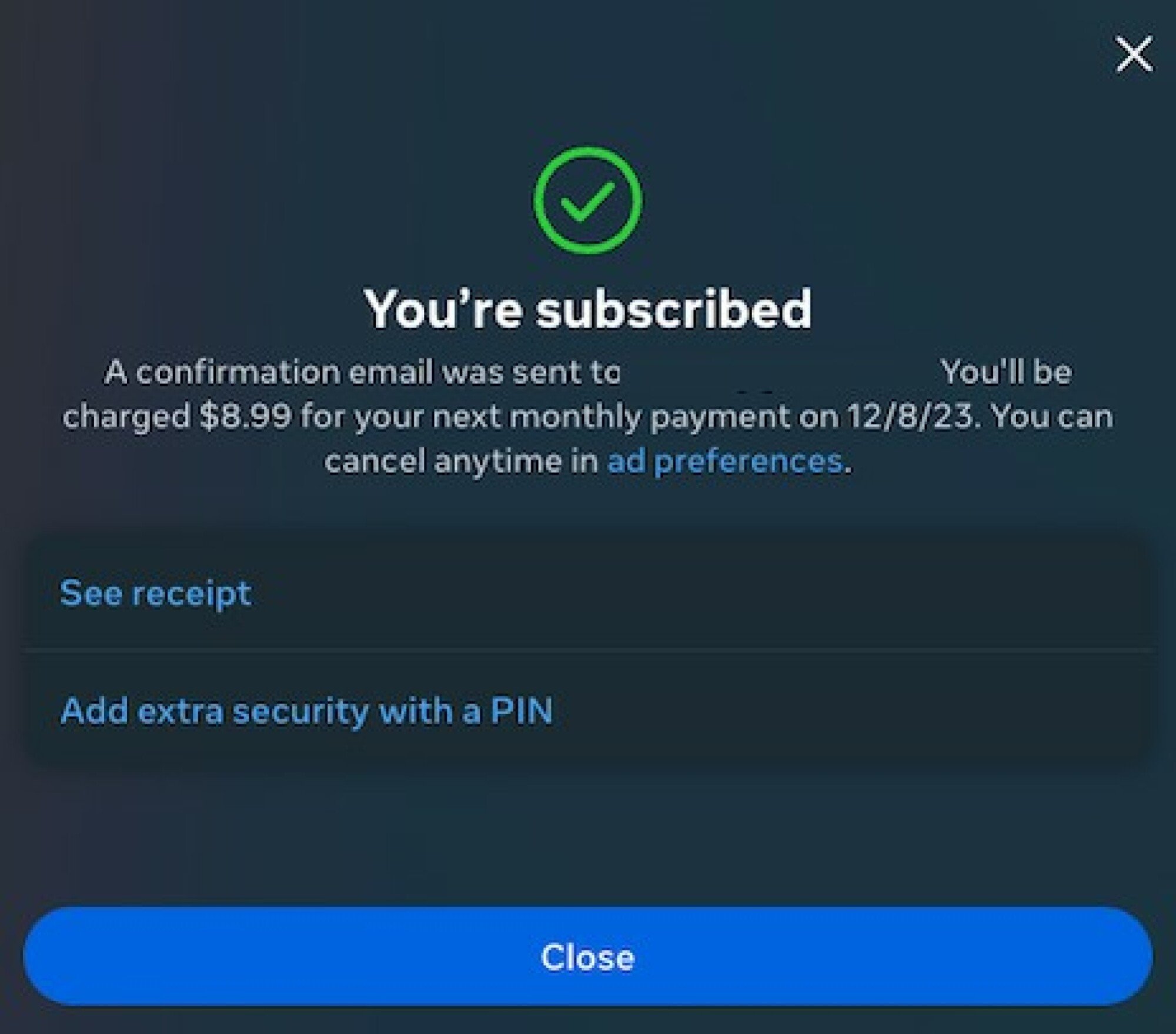Click the $8.99 charge amount

point(245,416)
